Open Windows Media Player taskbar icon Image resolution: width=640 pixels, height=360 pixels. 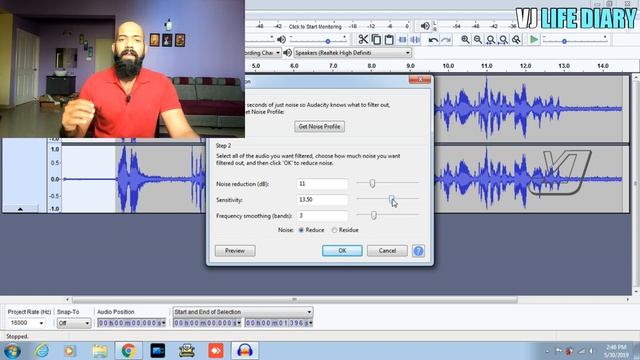[x=69, y=351]
